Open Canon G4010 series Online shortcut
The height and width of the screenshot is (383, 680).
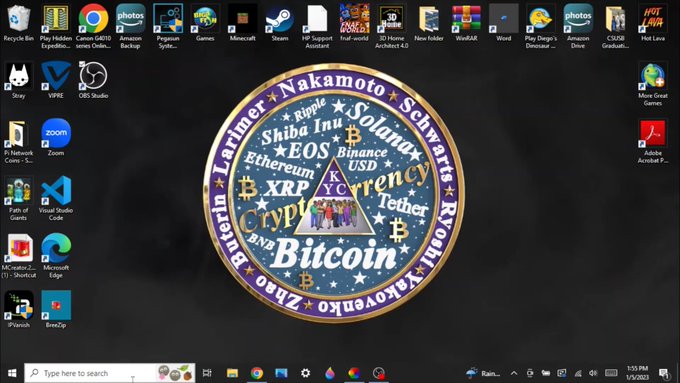(x=93, y=26)
